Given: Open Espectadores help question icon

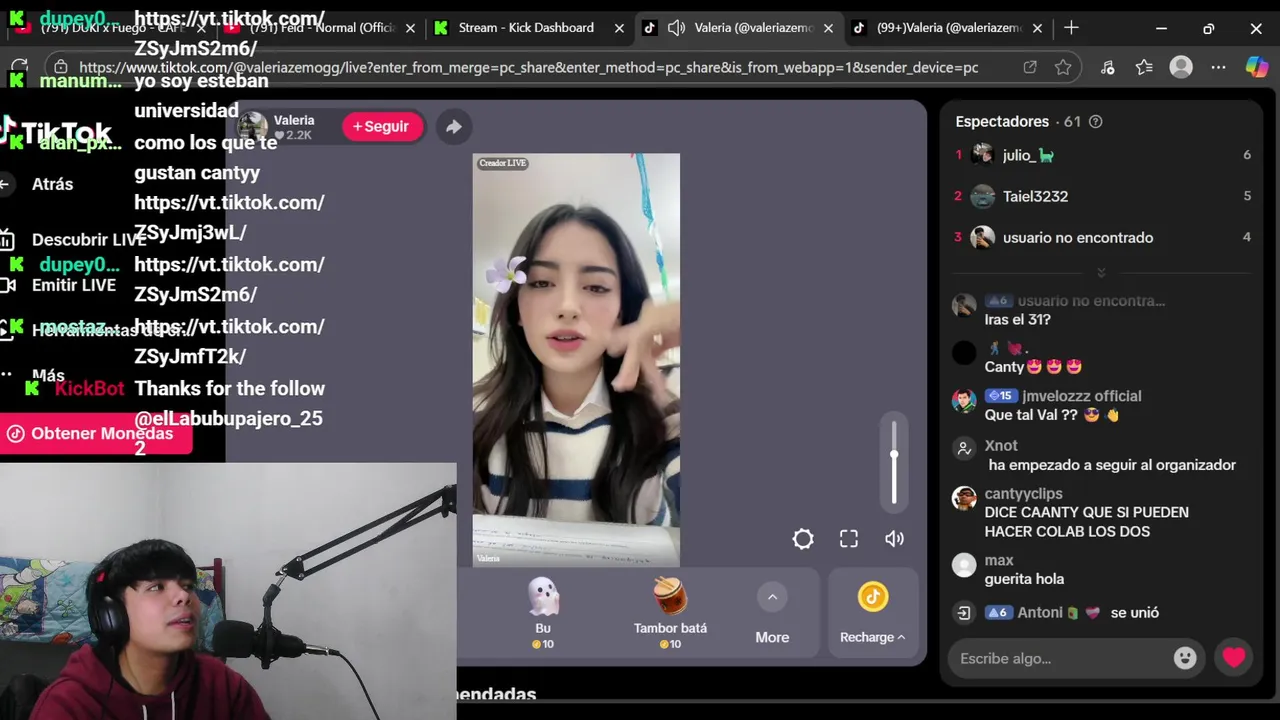Looking at the screenshot, I should click(1095, 122).
